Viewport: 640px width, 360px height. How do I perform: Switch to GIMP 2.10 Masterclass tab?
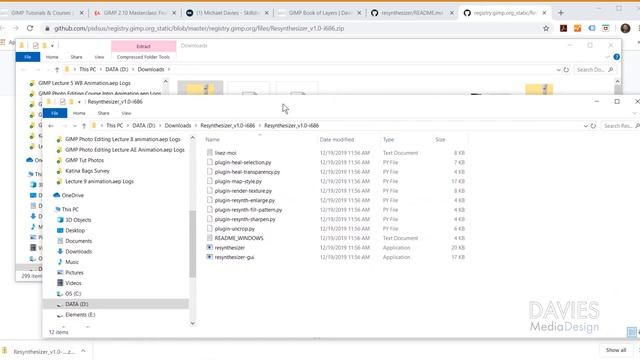point(135,13)
